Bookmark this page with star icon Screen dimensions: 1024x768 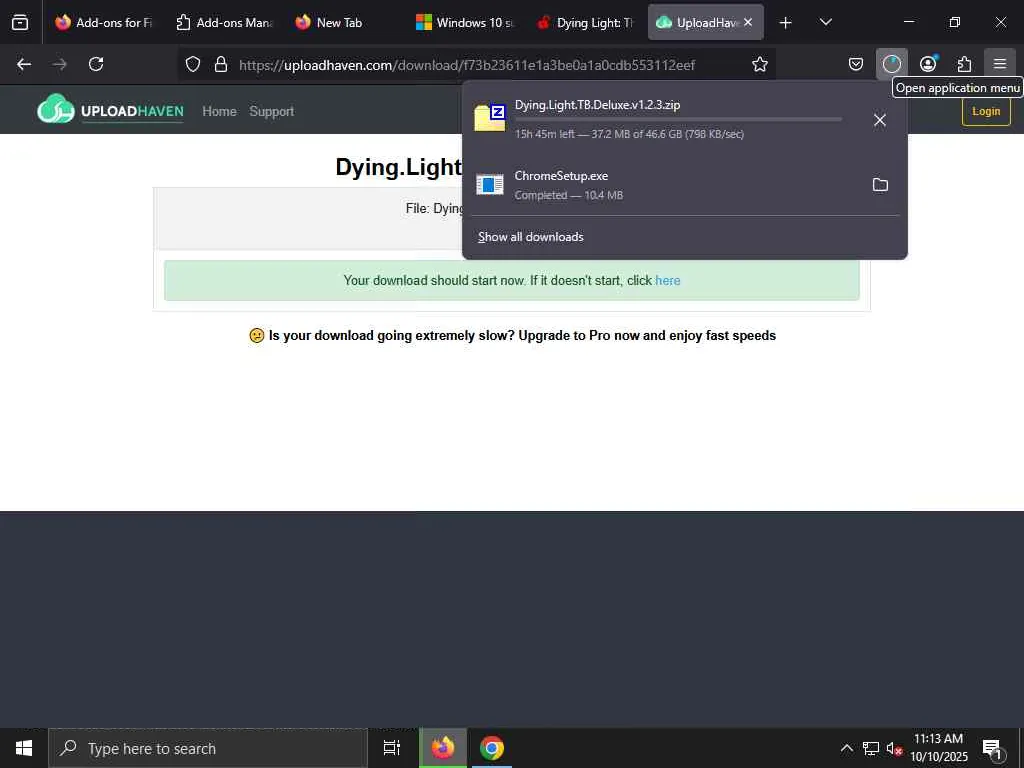tap(760, 64)
